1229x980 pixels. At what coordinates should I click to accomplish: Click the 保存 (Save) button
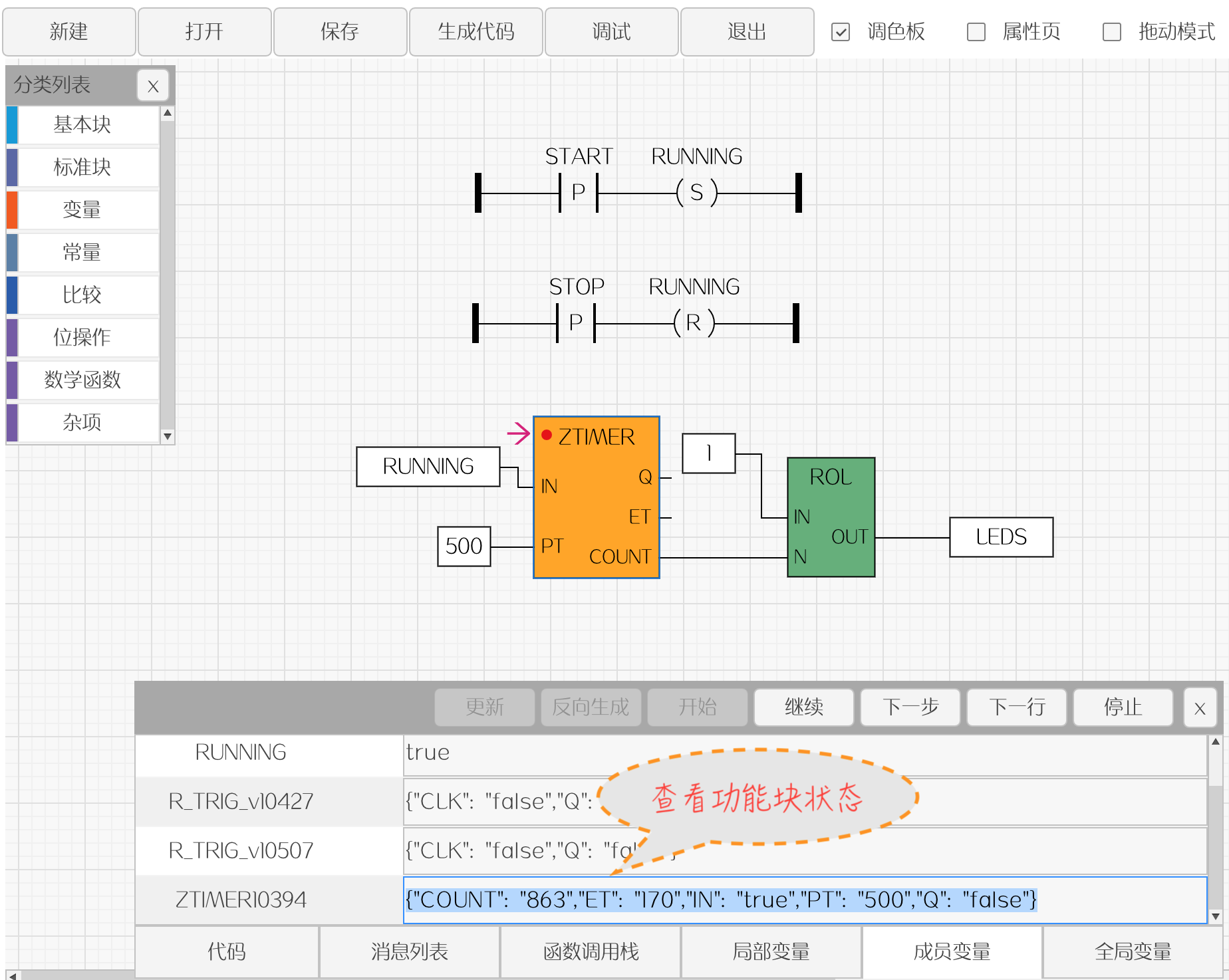pyautogui.click(x=341, y=31)
